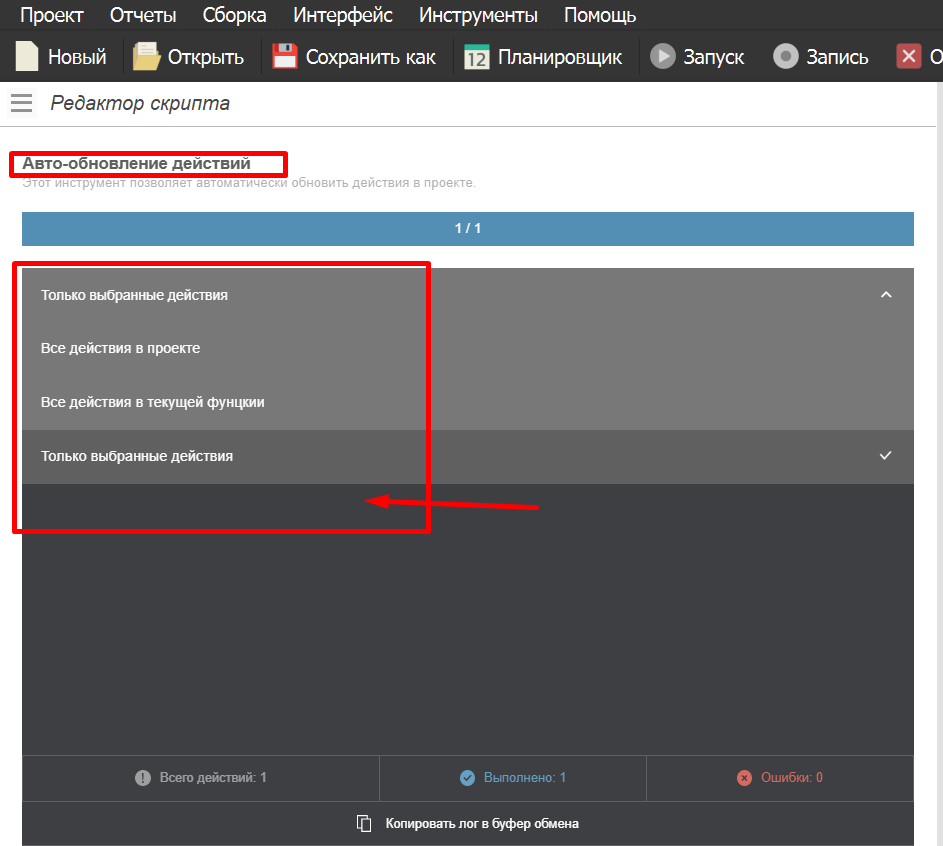Select the checked 'Только выбранные действия' option
This screenshot has height=846, width=943.
pyautogui.click(x=137, y=456)
